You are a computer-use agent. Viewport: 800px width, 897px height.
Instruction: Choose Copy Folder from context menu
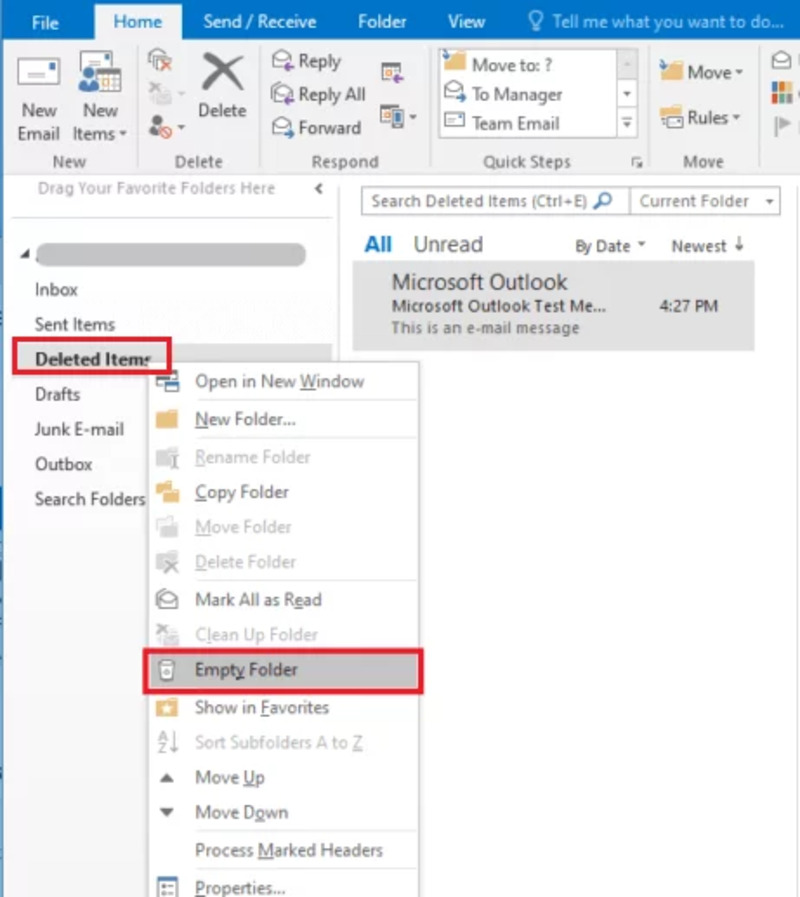[x=284, y=492]
